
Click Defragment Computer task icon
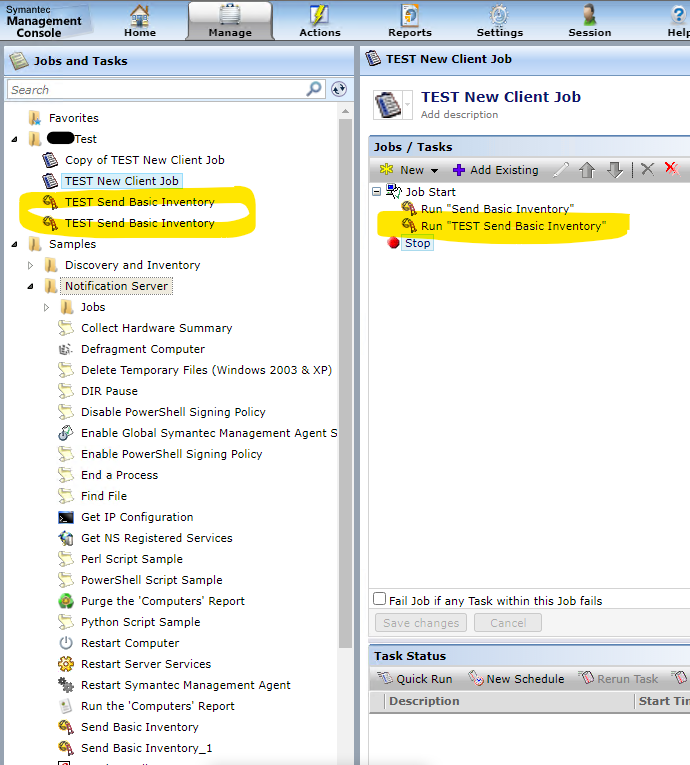pos(65,349)
